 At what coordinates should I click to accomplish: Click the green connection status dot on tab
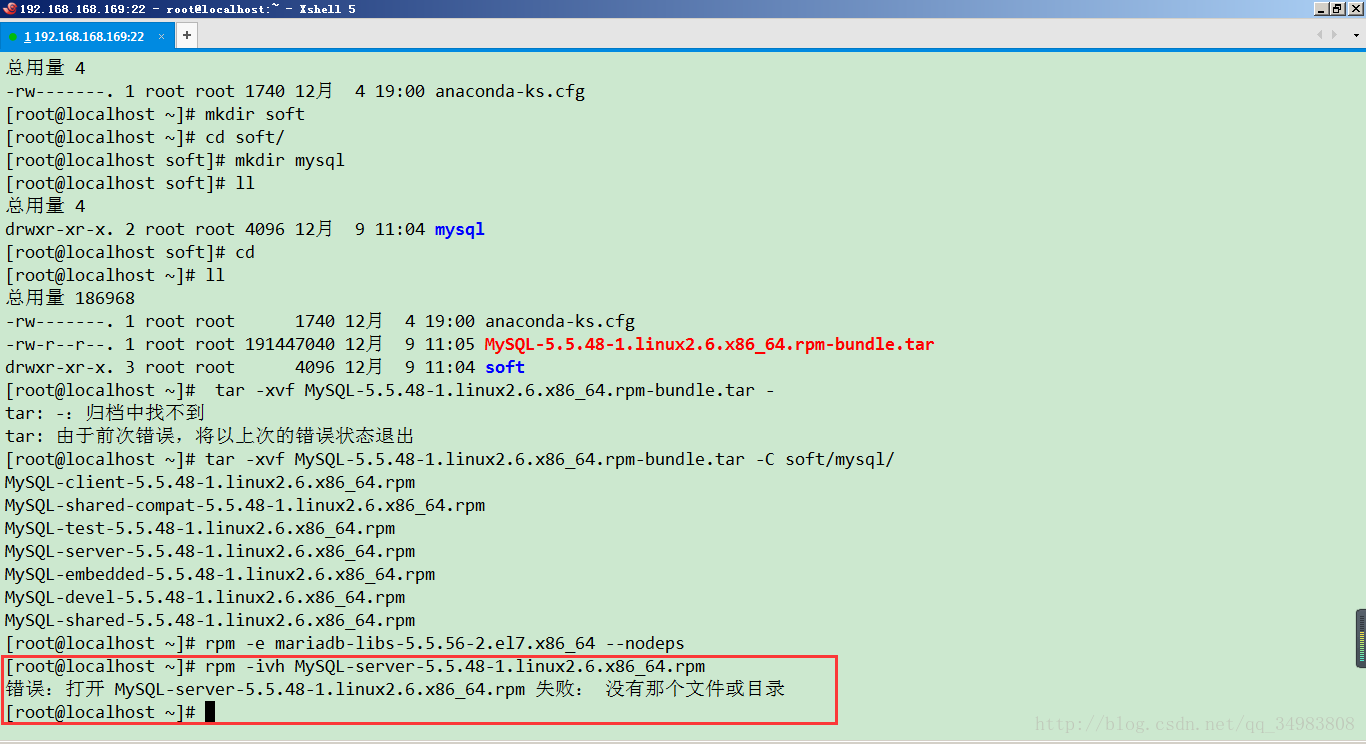13,37
